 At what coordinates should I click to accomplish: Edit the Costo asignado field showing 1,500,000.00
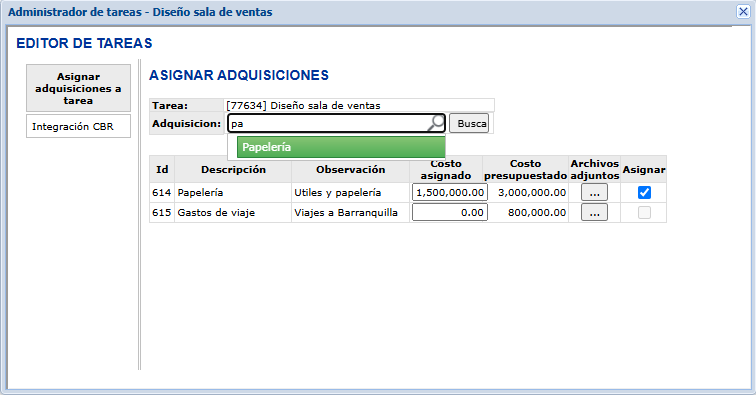pyautogui.click(x=450, y=192)
